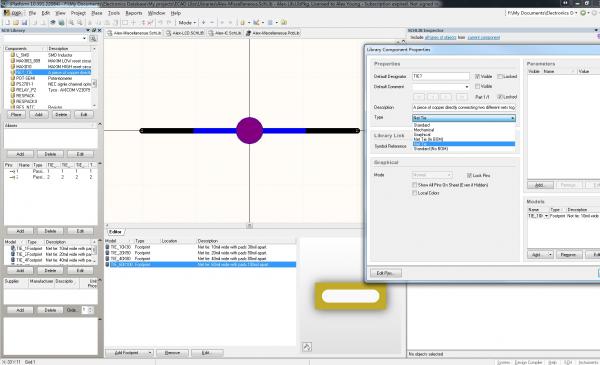Click the POT-SEMI component icon

(x=13, y=78)
